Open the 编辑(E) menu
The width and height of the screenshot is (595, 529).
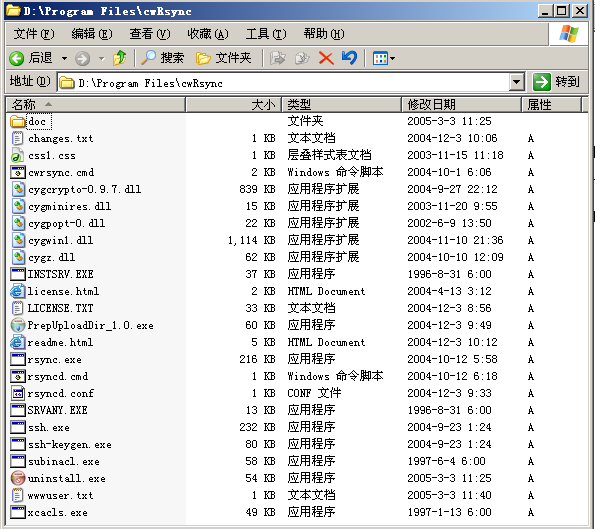(92, 34)
